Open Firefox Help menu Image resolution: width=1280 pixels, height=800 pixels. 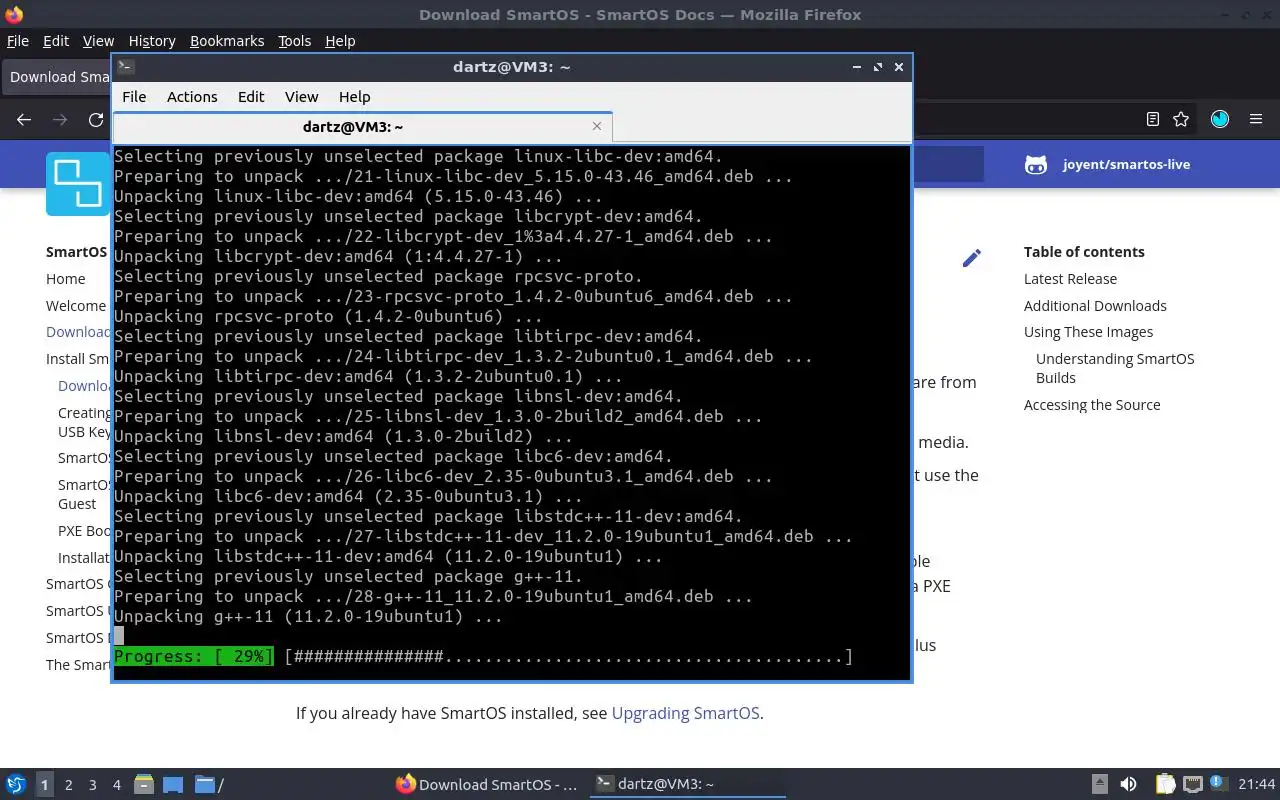click(340, 41)
